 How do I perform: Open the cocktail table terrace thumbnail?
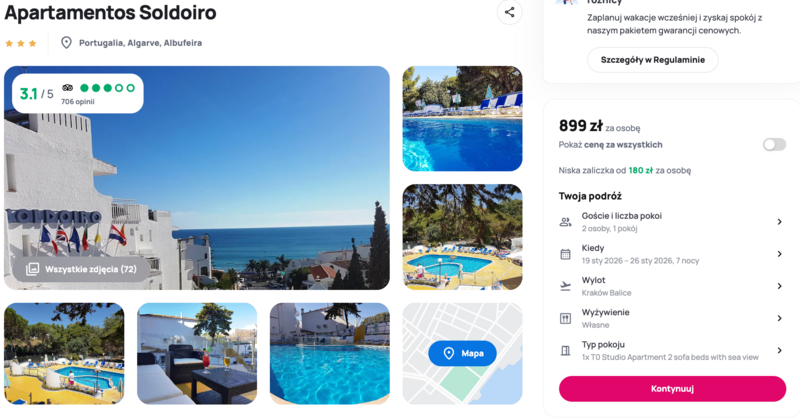[x=197, y=353]
